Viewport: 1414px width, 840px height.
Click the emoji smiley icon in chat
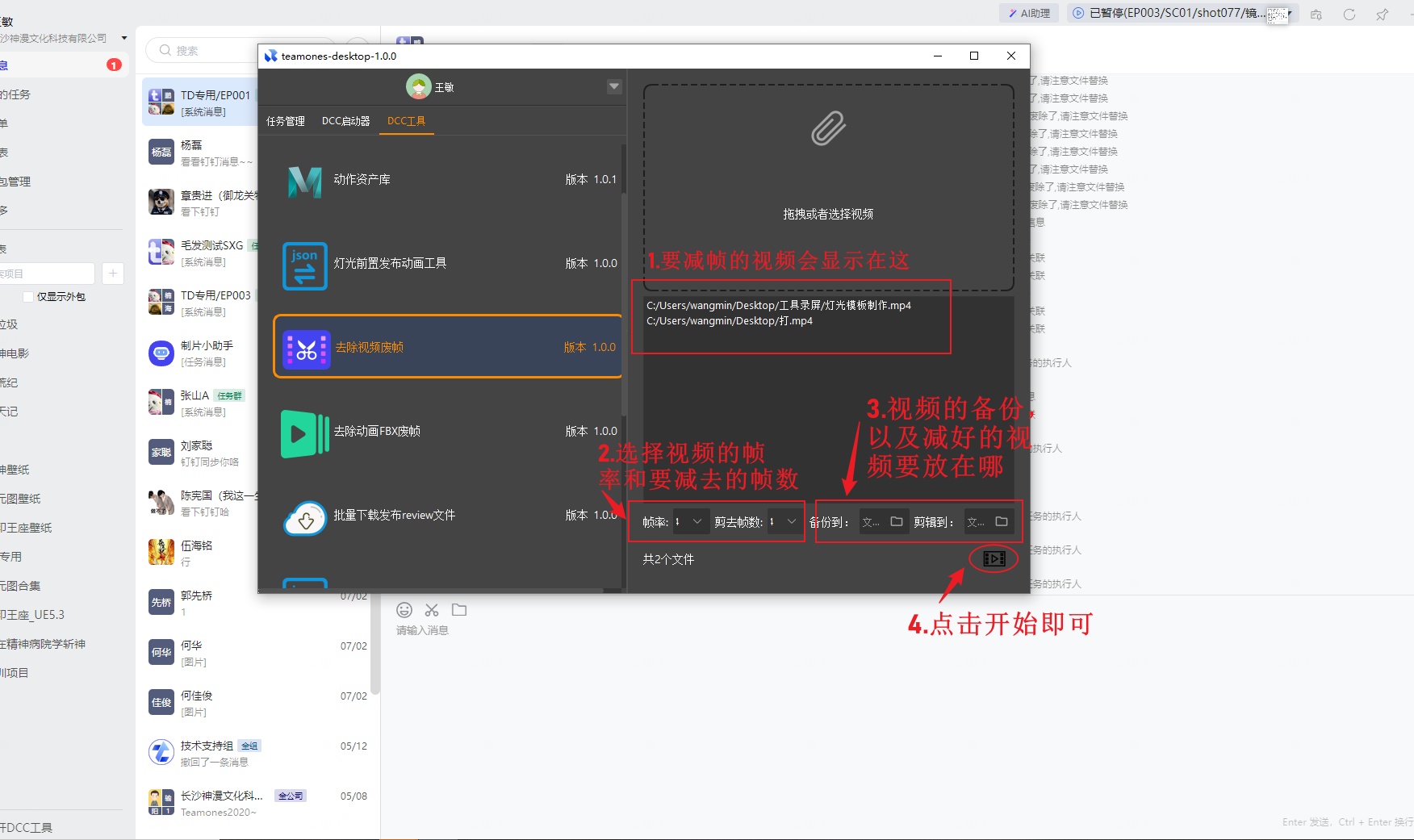[x=404, y=610]
